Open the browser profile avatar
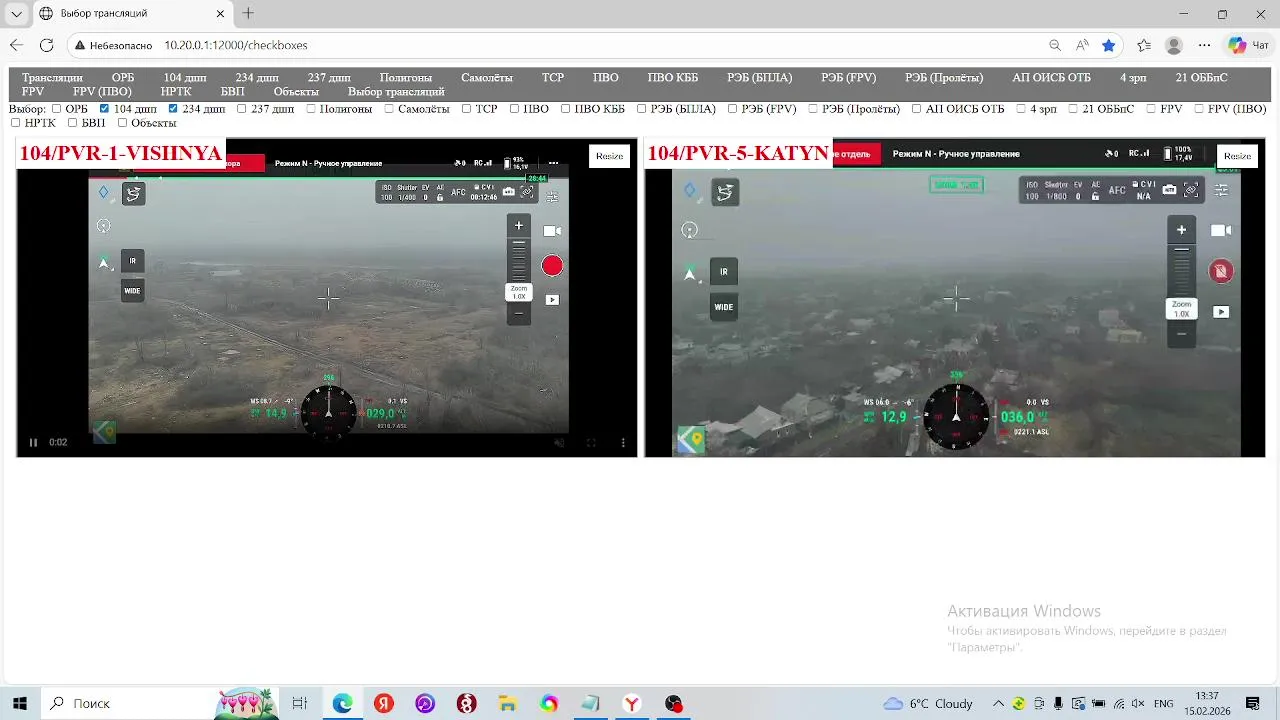1280x720 pixels. coord(1174,45)
